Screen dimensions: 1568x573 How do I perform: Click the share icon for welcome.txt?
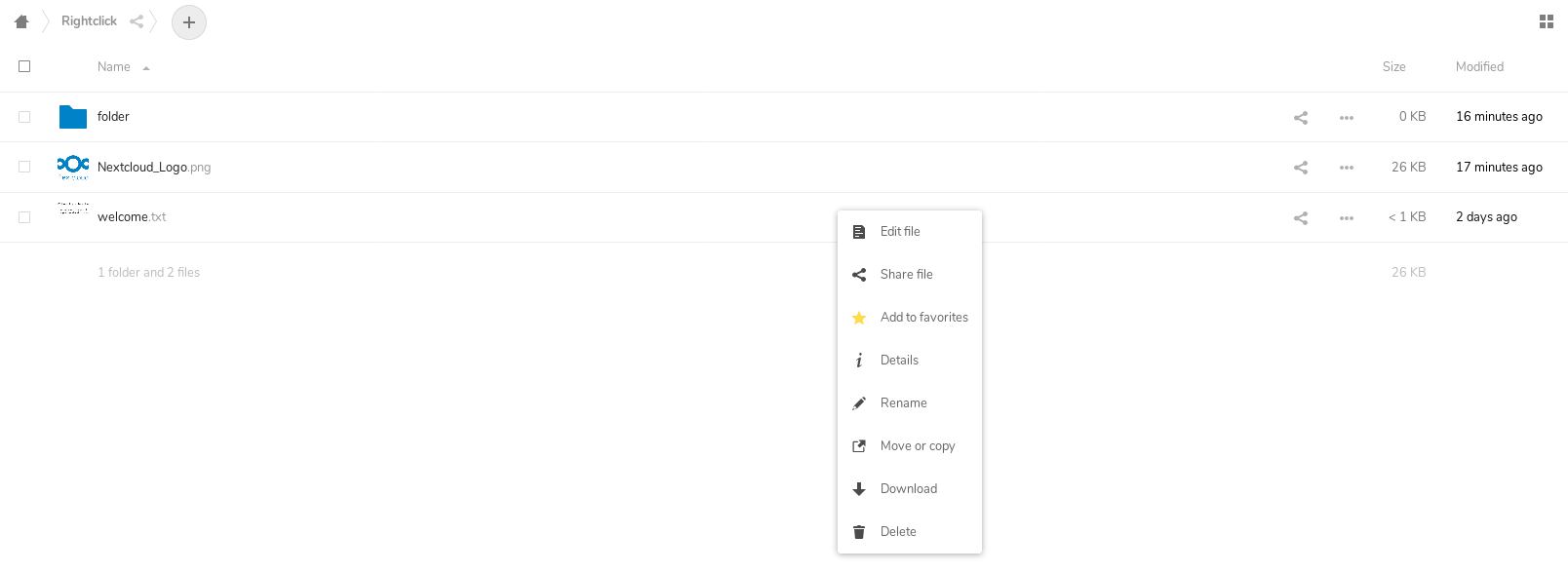(x=1301, y=218)
